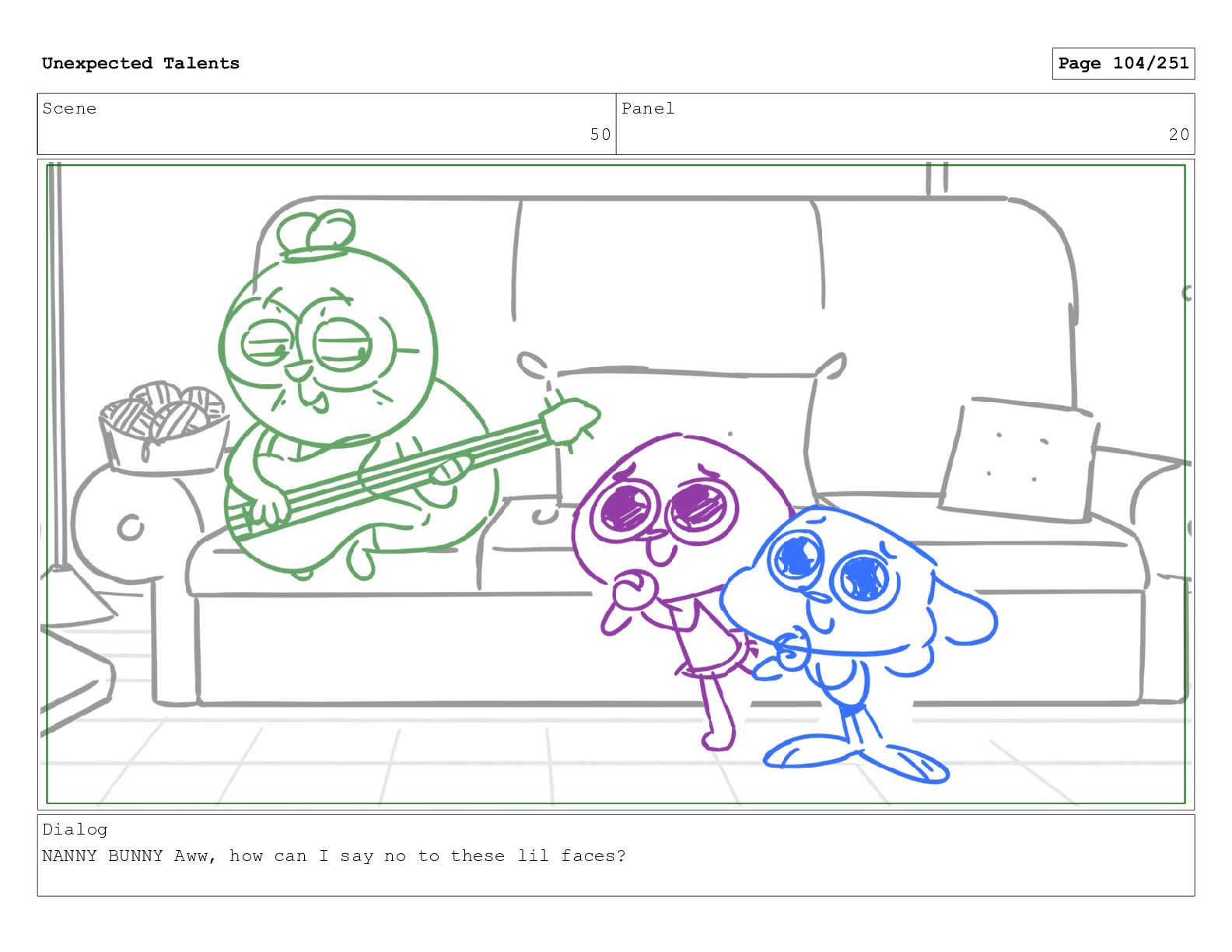Click the Nanny Bunny dialog line
This screenshot has height=952, width=1232.
click(334, 856)
